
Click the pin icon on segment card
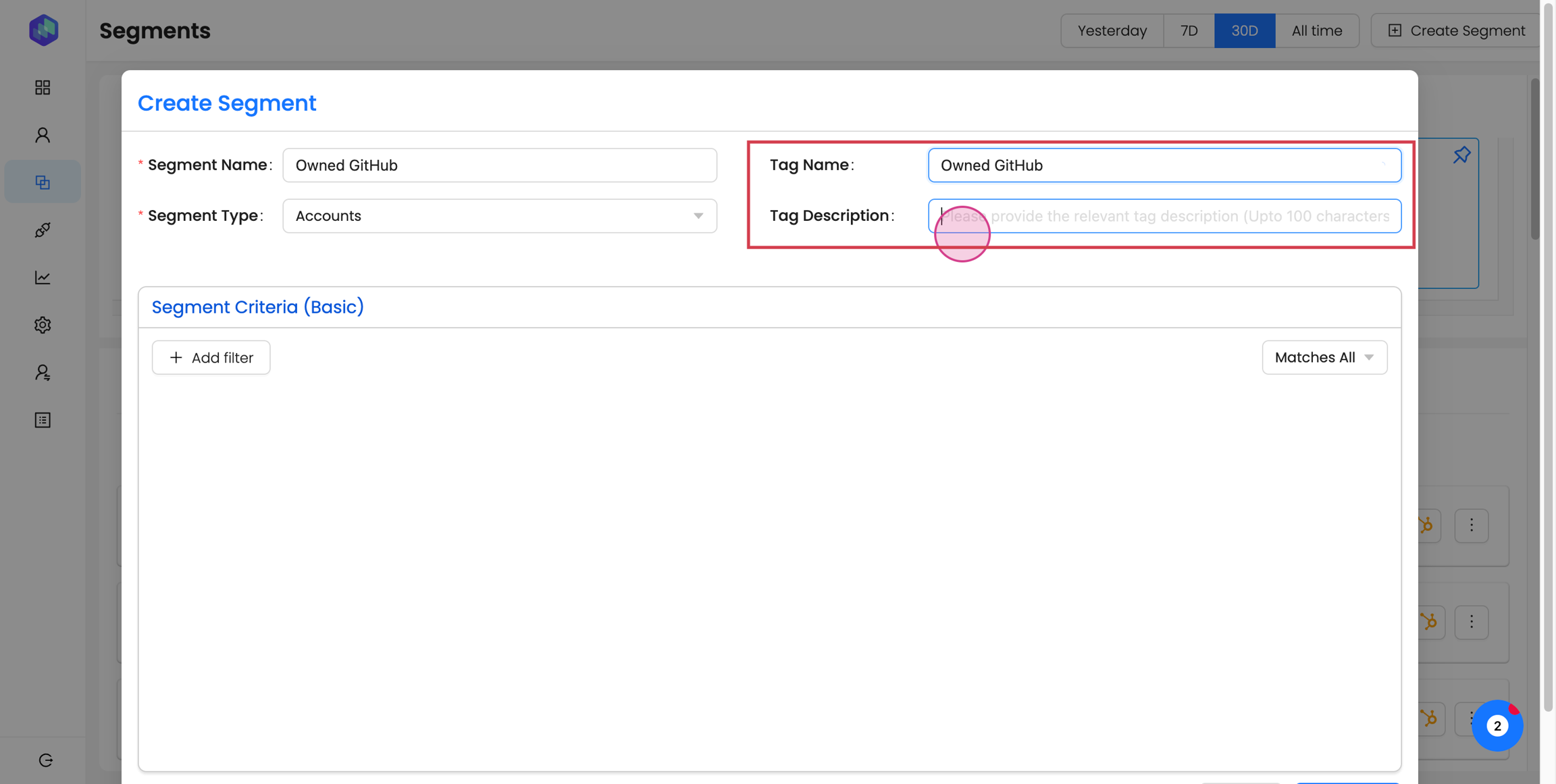tap(1461, 155)
